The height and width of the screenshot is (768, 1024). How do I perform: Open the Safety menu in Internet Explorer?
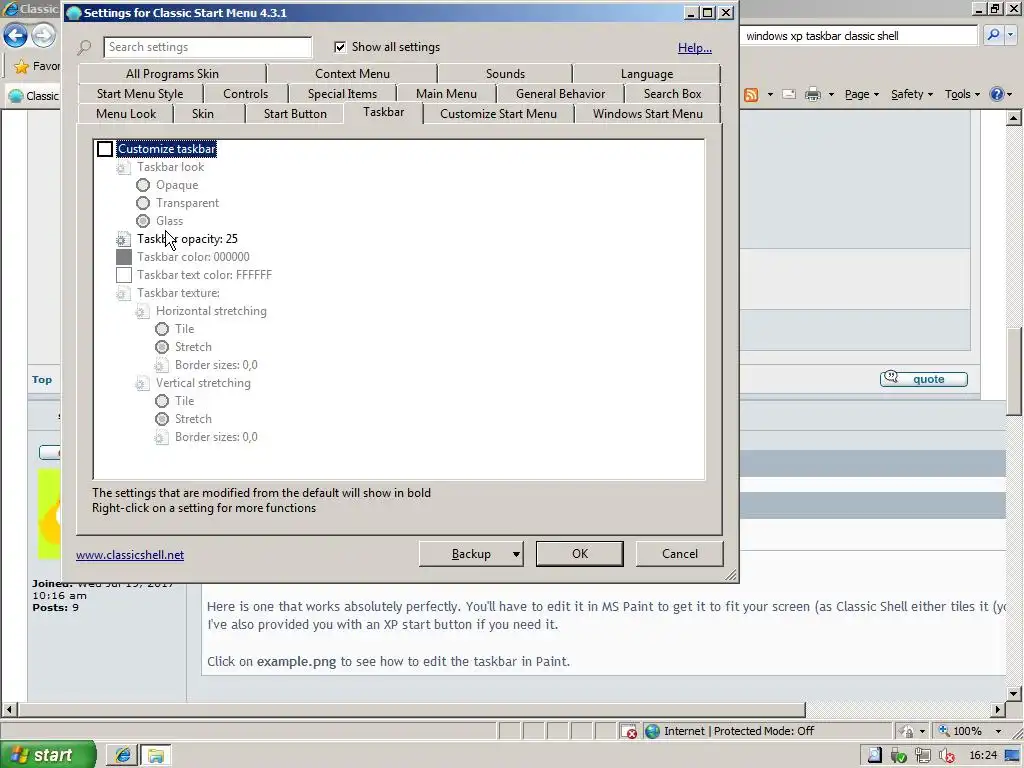tap(912, 94)
